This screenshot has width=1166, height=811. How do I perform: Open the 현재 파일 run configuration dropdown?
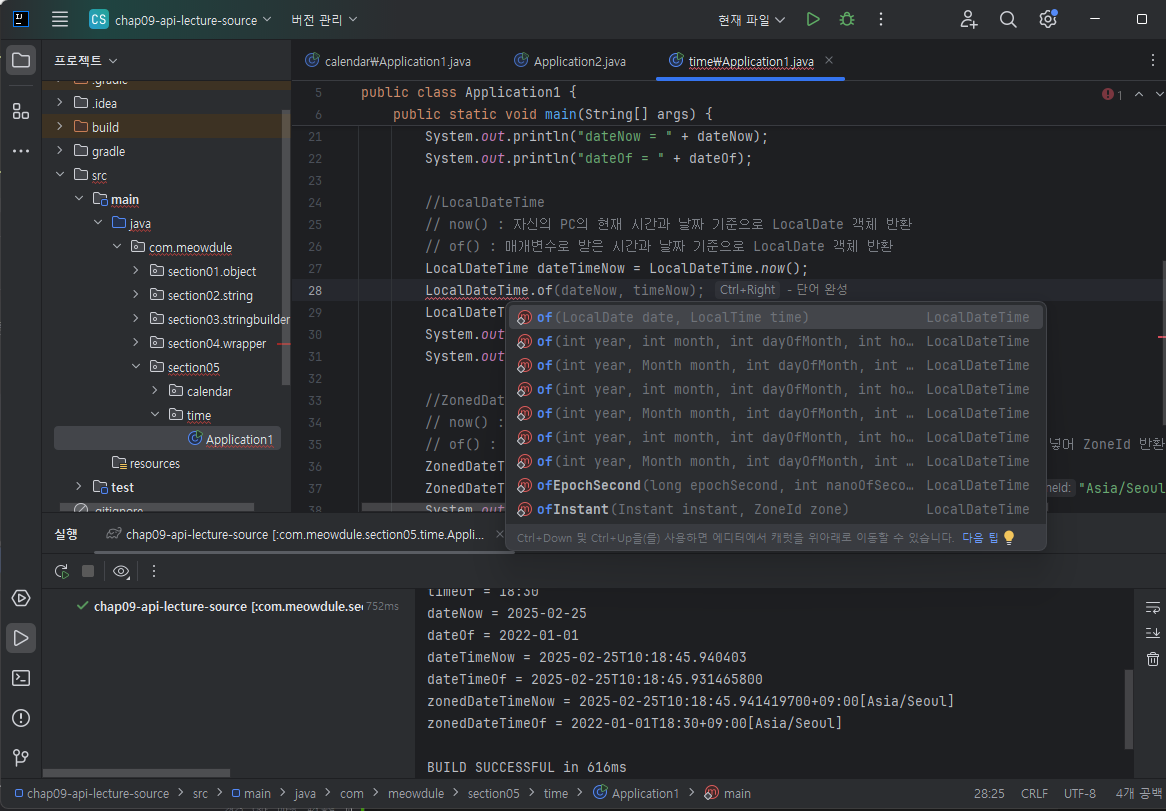coord(751,20)
